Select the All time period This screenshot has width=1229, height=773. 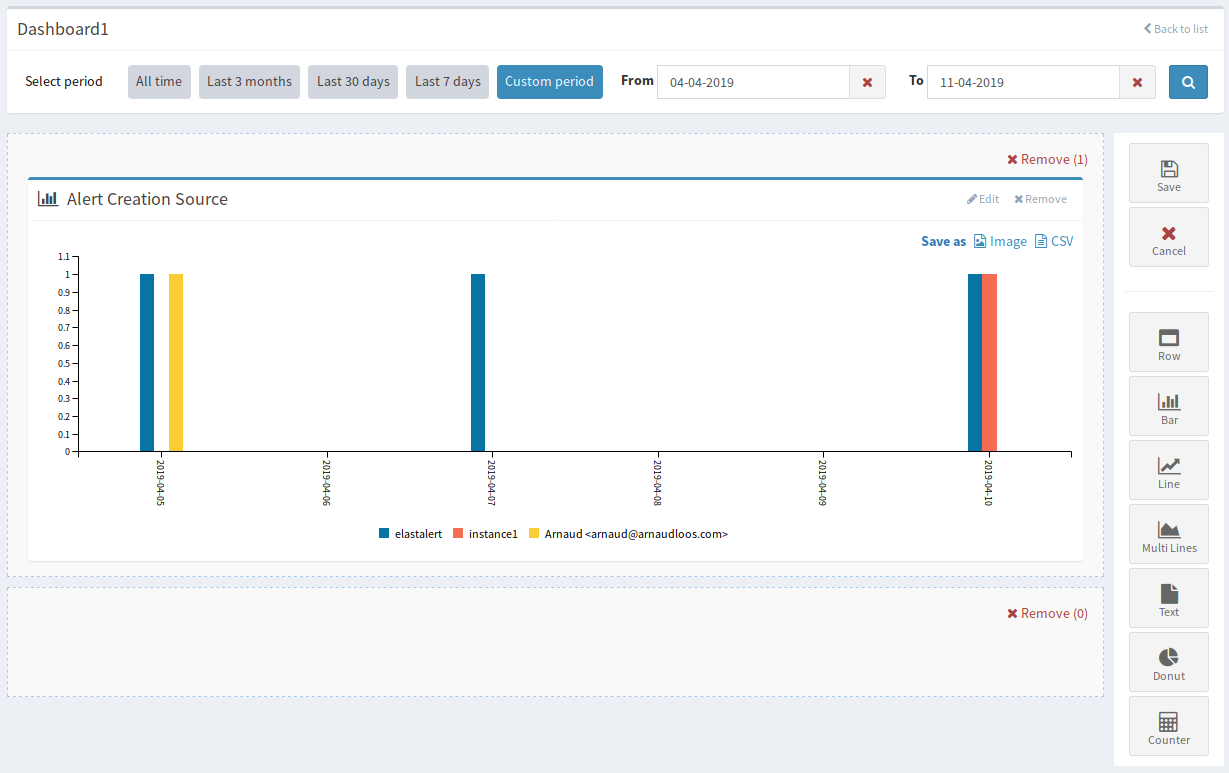coord(159,82)
